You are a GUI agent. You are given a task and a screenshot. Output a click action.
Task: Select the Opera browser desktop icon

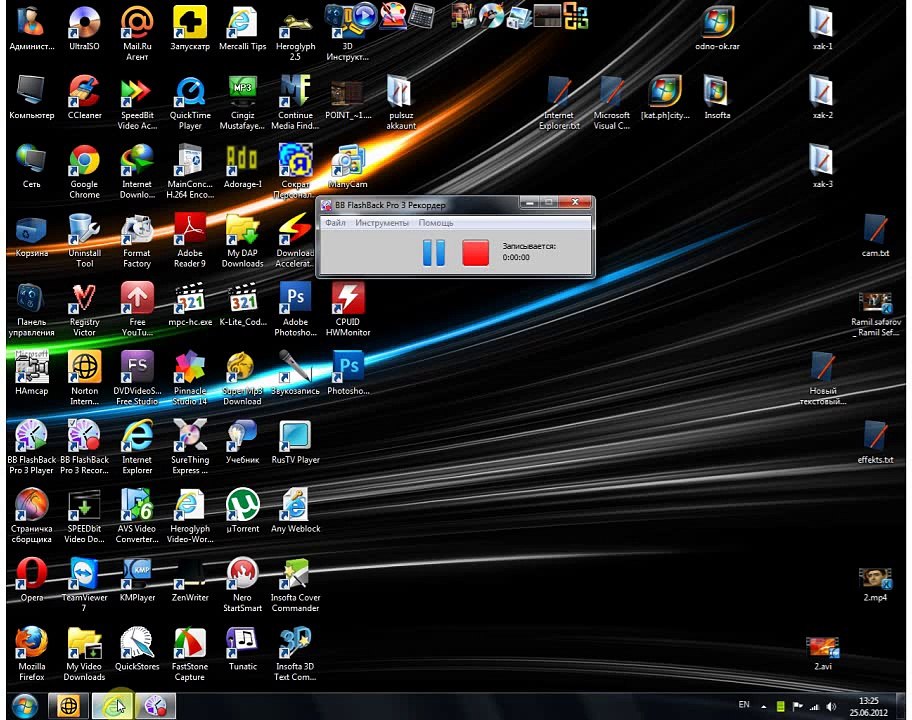(31, 580)
